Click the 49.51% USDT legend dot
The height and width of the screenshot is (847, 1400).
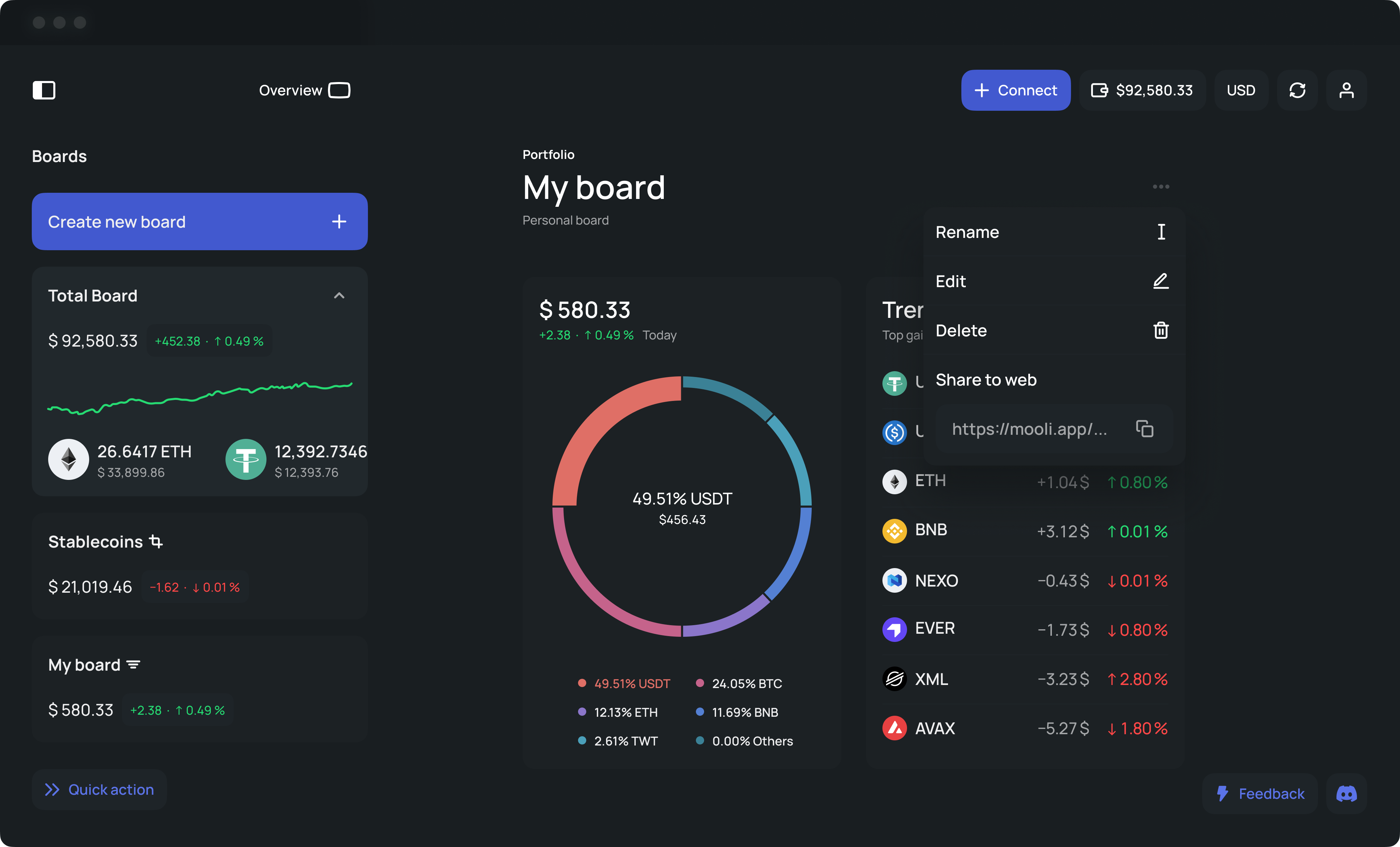(x=582, y=683)
